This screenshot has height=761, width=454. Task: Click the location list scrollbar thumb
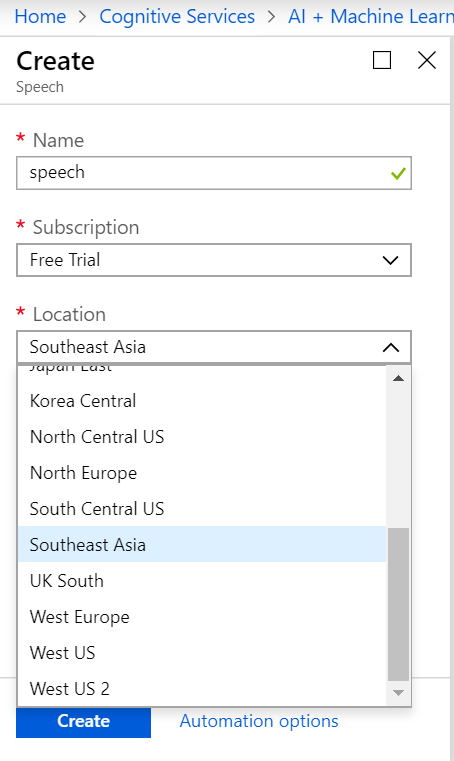point(398,605)
